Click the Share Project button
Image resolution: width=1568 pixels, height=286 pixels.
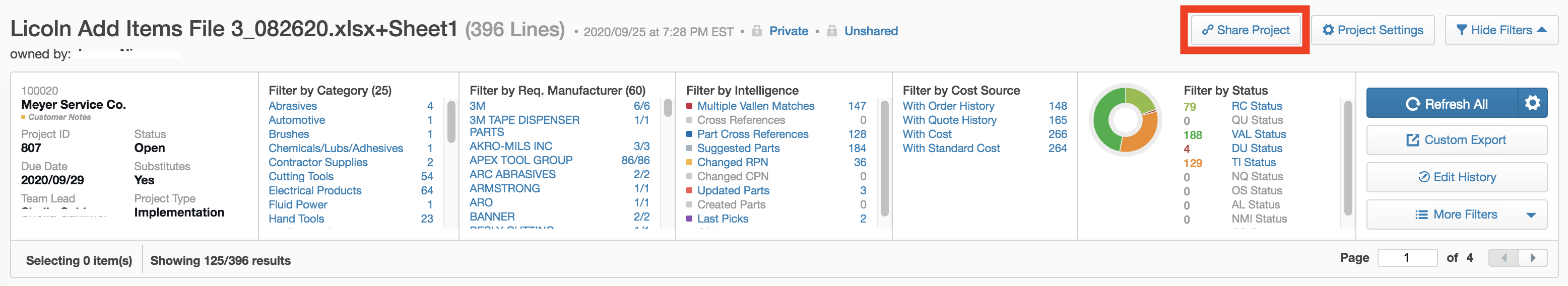[1246, 30]
